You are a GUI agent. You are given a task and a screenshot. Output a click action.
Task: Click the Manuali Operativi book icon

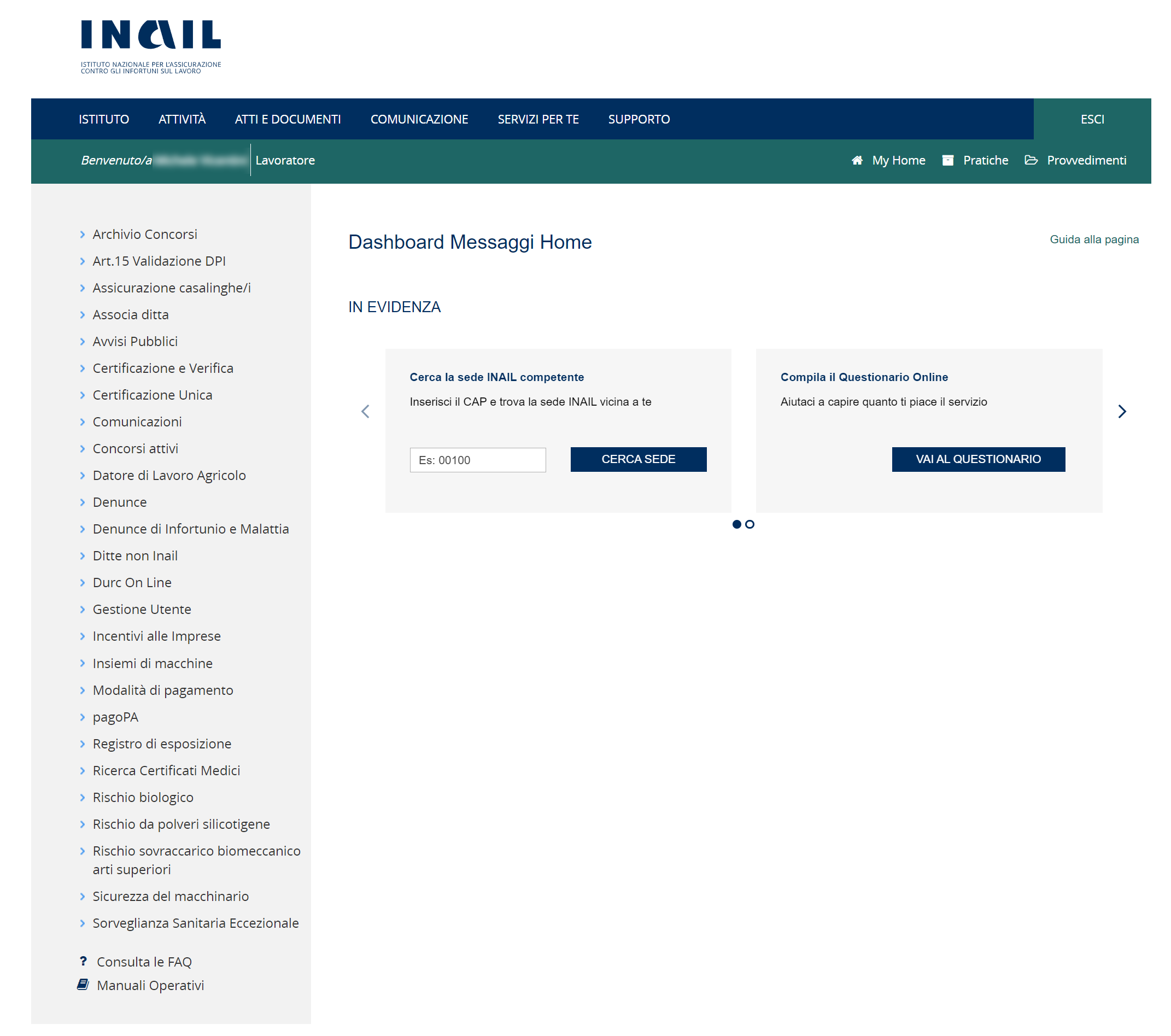(x=83, y=985)
